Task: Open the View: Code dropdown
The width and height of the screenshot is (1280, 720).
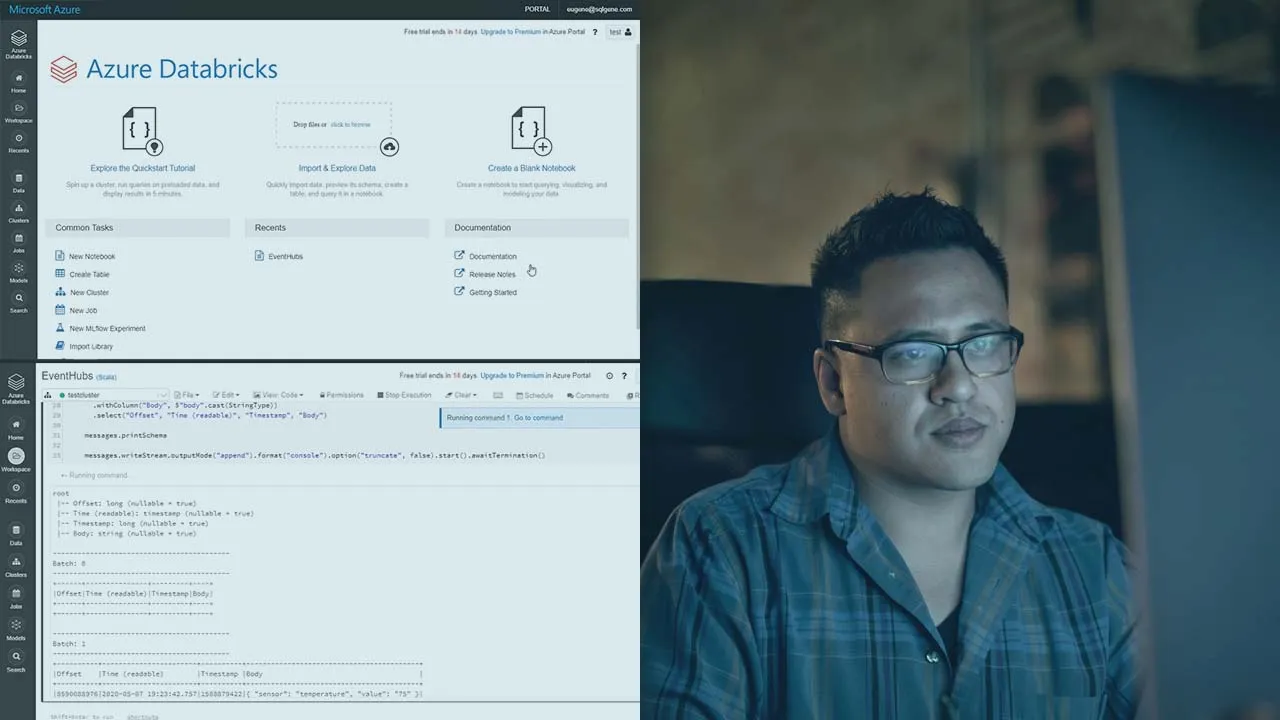Action: [277, 395]
